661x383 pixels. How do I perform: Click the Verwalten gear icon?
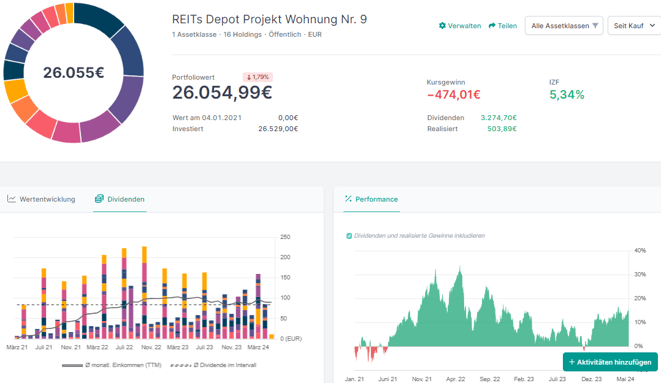(x=442, y=26)
